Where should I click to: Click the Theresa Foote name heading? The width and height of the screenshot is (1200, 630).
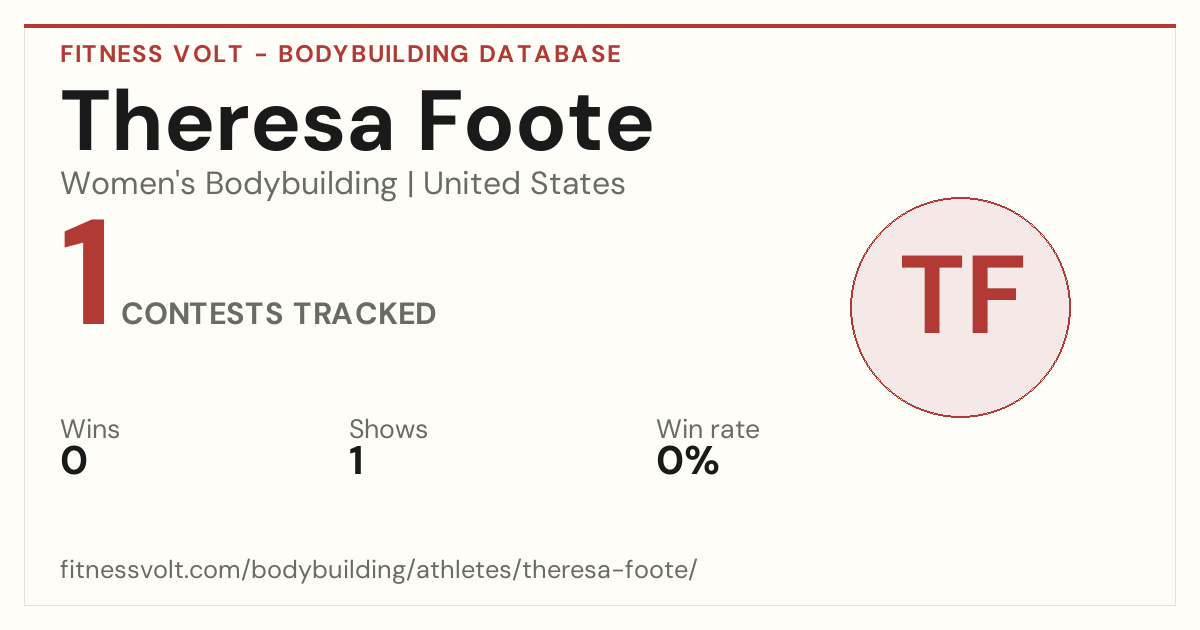pyautogui.click(x=358, y=119)
